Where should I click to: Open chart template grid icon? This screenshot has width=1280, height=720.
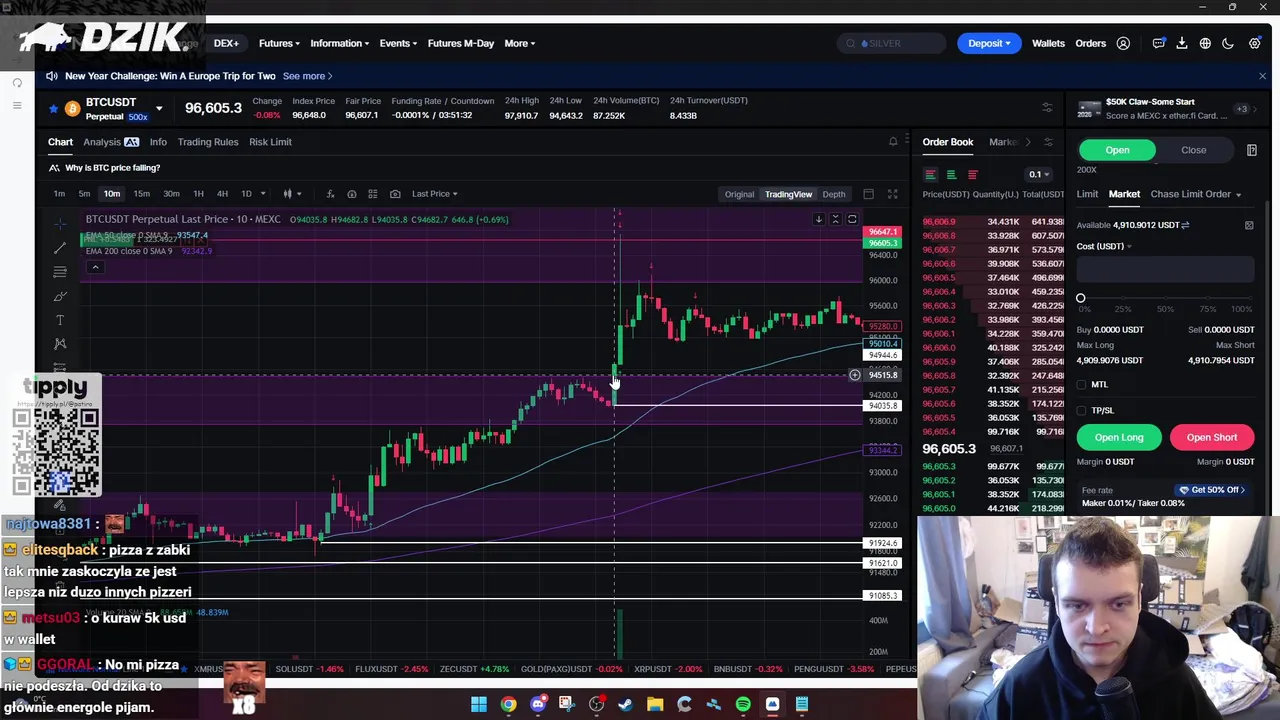tap(372, 194)
